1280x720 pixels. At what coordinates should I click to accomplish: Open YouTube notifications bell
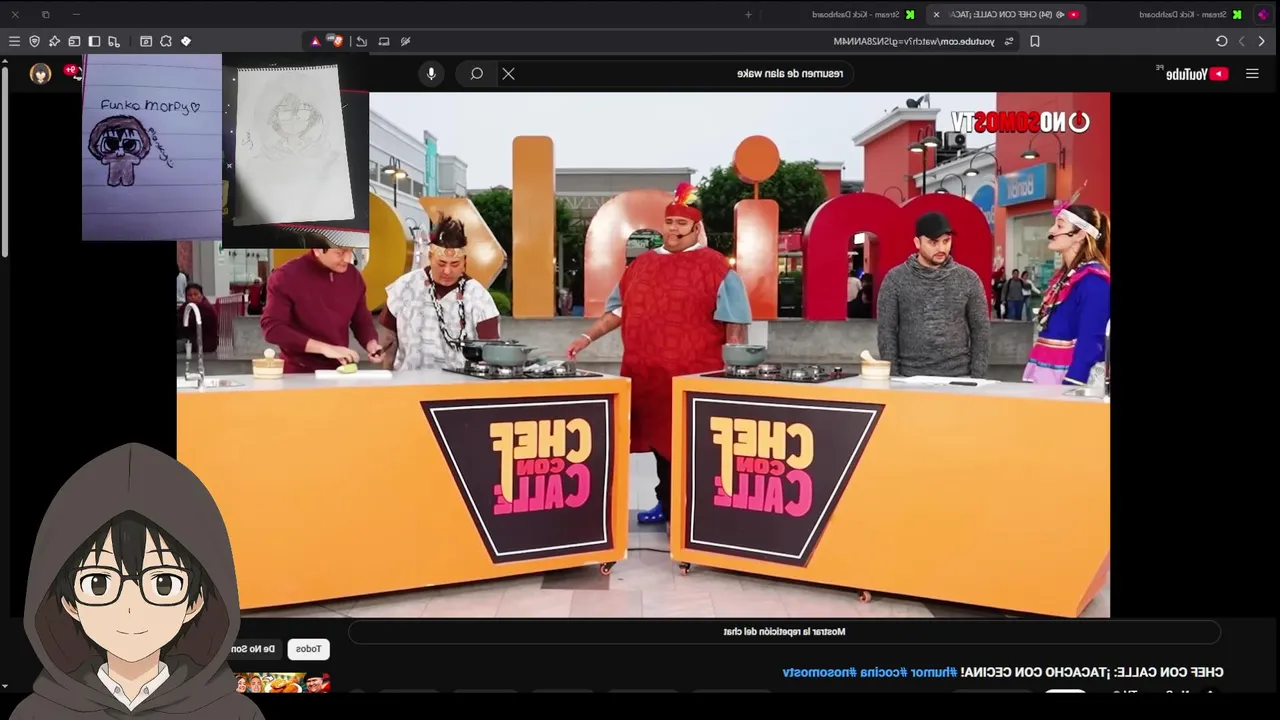72,71
